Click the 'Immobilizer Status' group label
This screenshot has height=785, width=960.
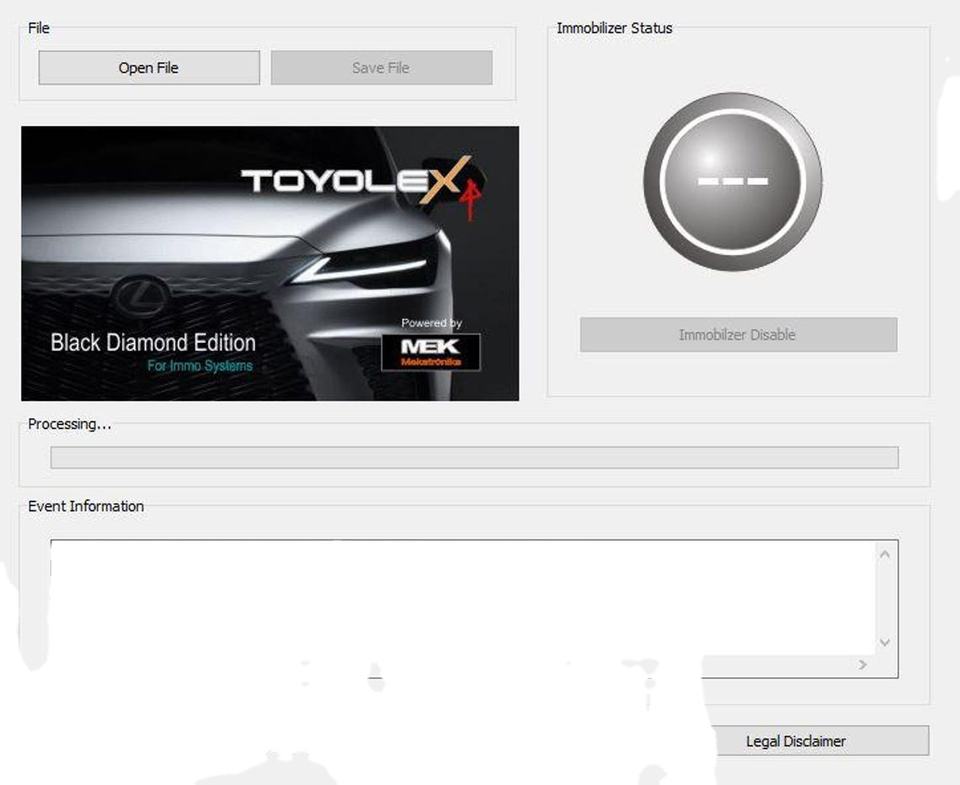614,28
